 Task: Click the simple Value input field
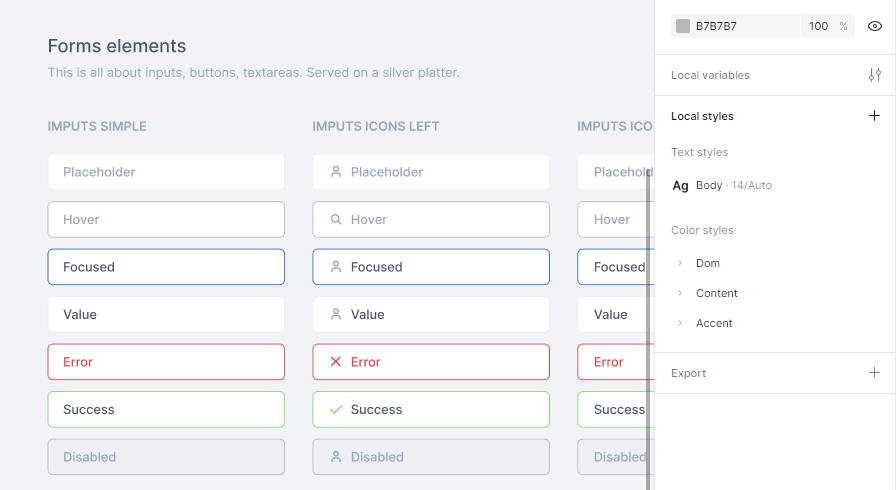pos(166,314)
